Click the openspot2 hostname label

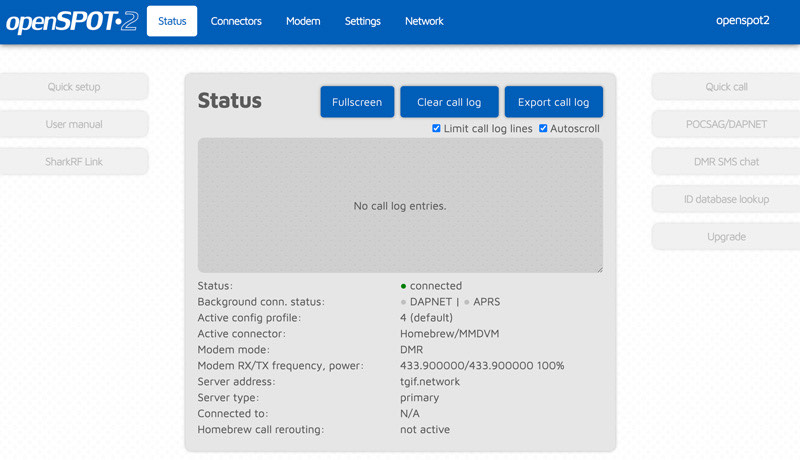(742, 20)
